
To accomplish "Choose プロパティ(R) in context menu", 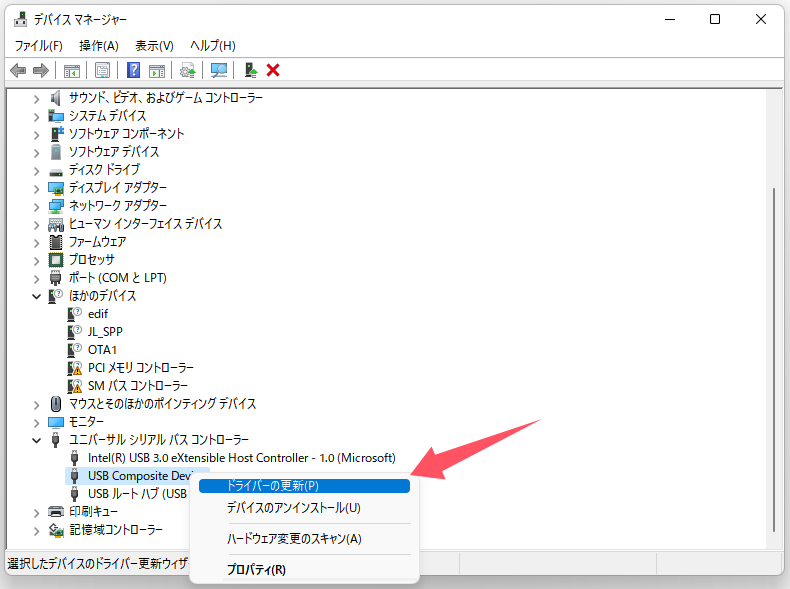I will [x=304, y=570].
